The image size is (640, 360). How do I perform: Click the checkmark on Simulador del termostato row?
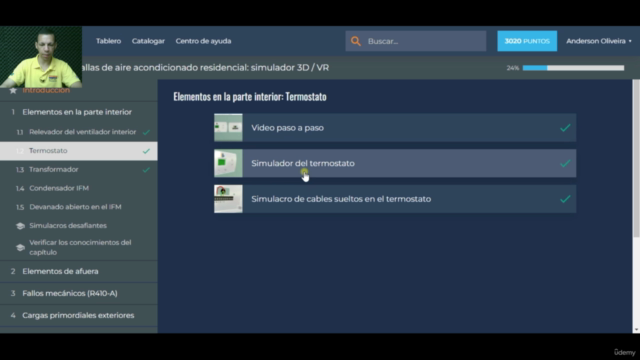point(565,163)
